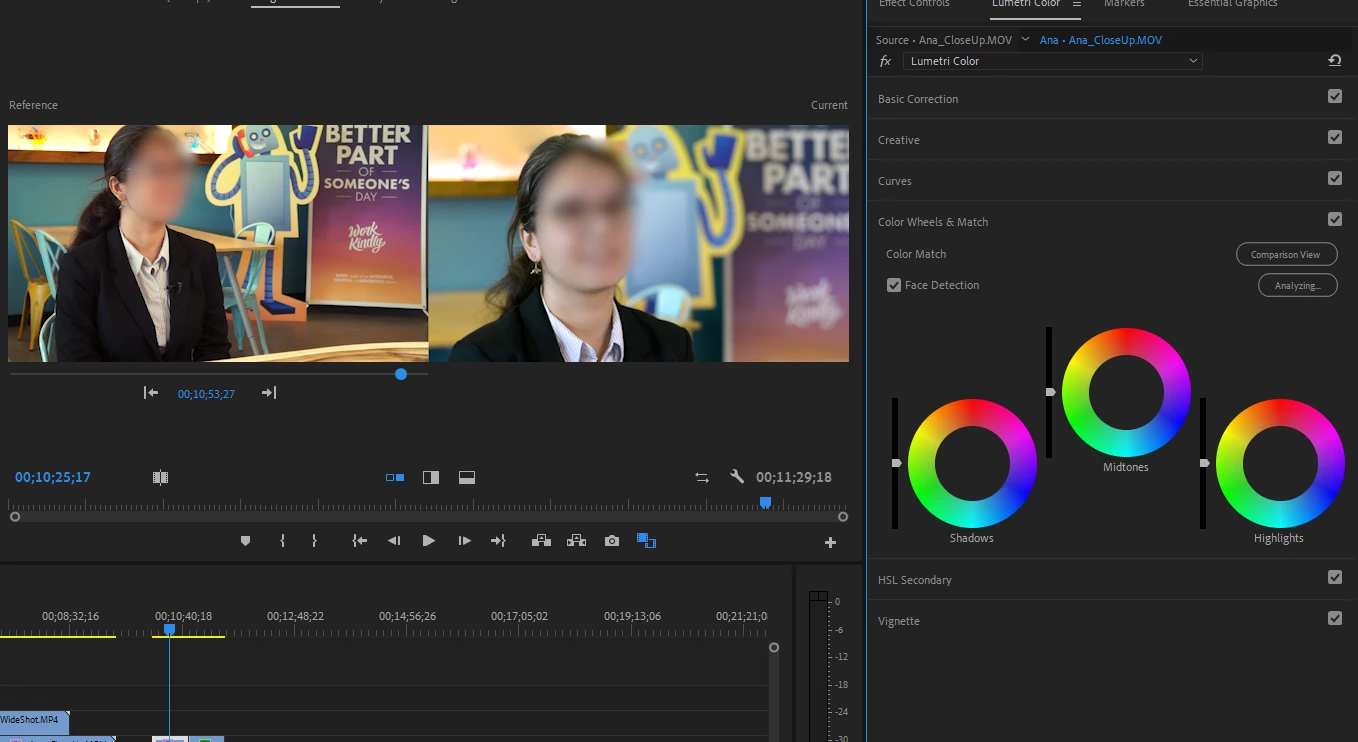Expand the Curves section
Viewport: 1358px width, 742px height.
895,181
